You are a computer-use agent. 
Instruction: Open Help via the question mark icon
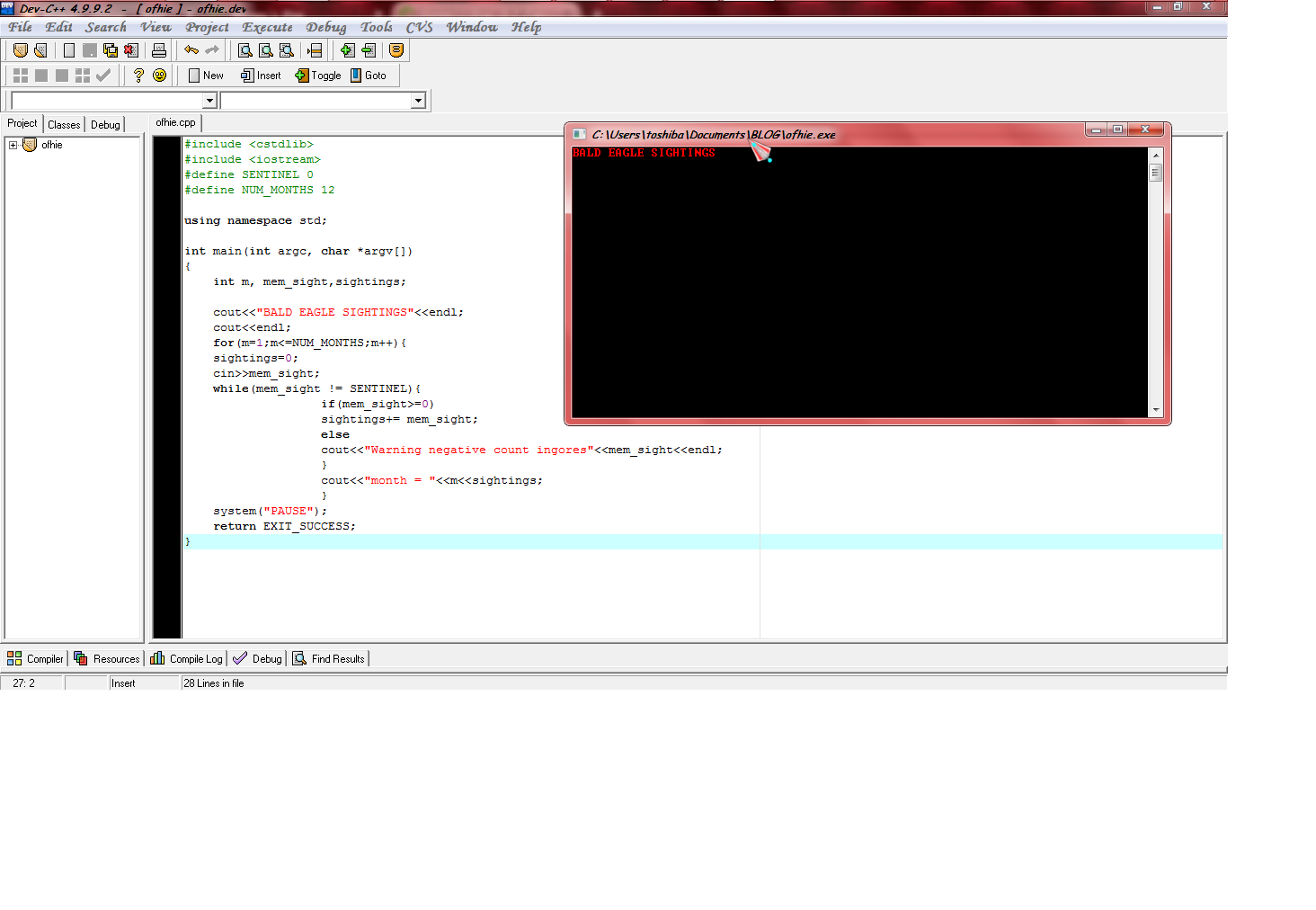(138, 76)
